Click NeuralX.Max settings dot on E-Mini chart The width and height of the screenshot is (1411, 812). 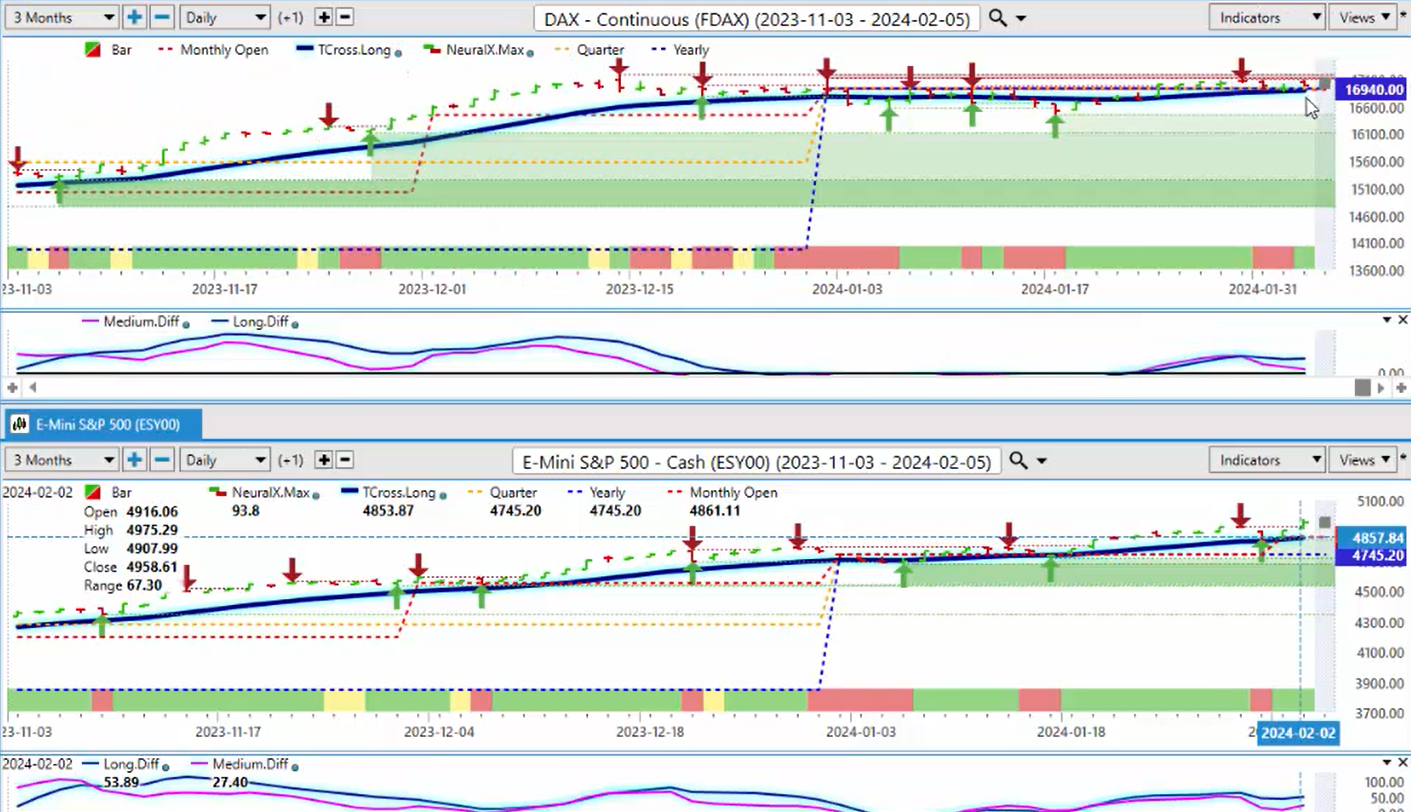coord(314,494)
